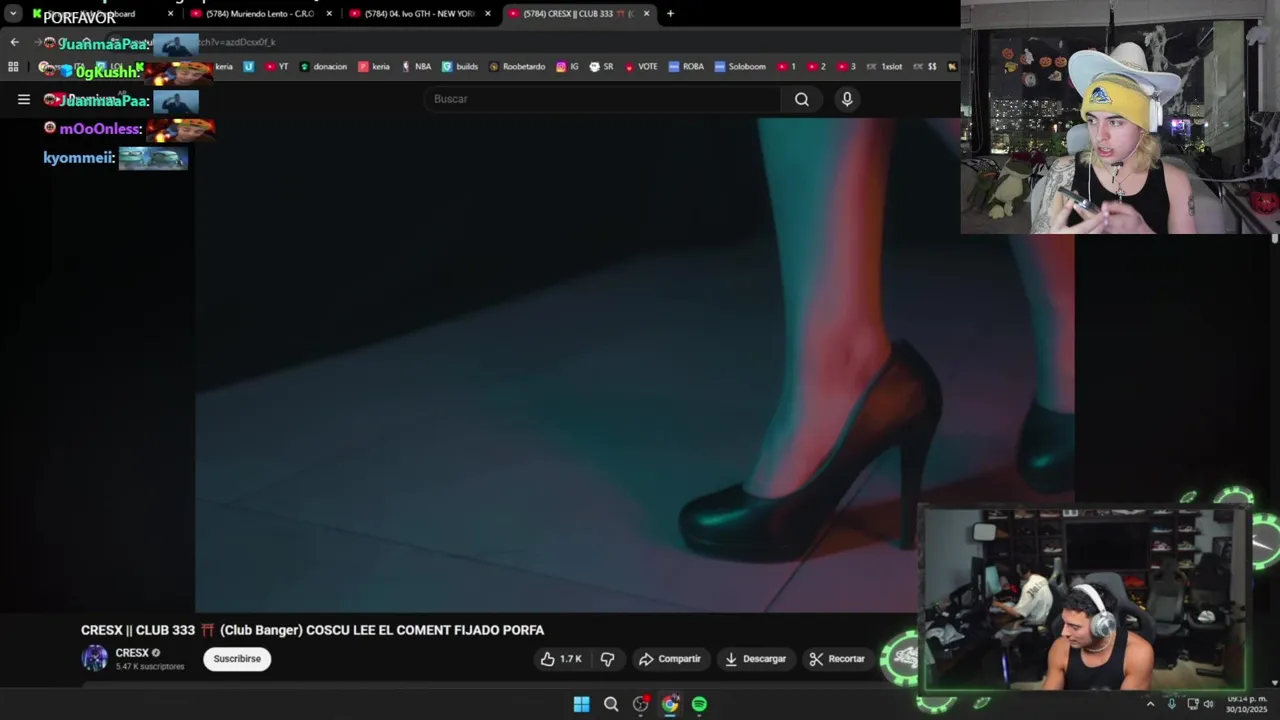Open the donacion bookmark
Viewport: 1280px width, 720px height.
324,67
